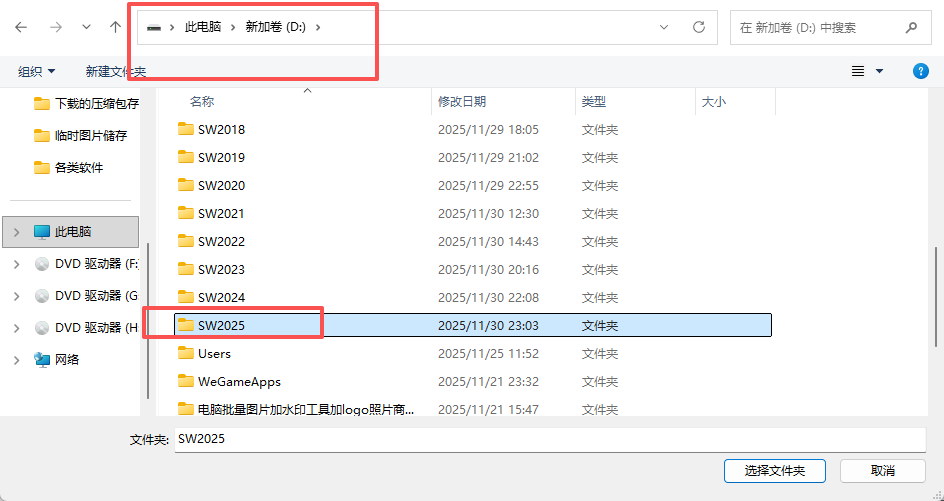Click the drive icon in the address bar

click(x=154, y=28)
